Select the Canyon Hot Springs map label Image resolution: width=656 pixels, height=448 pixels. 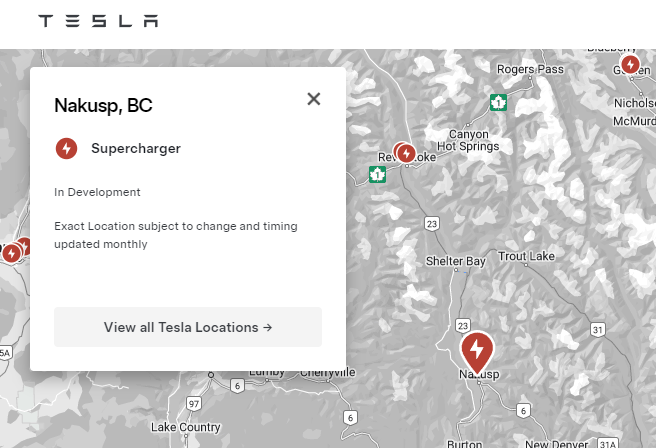[468, 140]
